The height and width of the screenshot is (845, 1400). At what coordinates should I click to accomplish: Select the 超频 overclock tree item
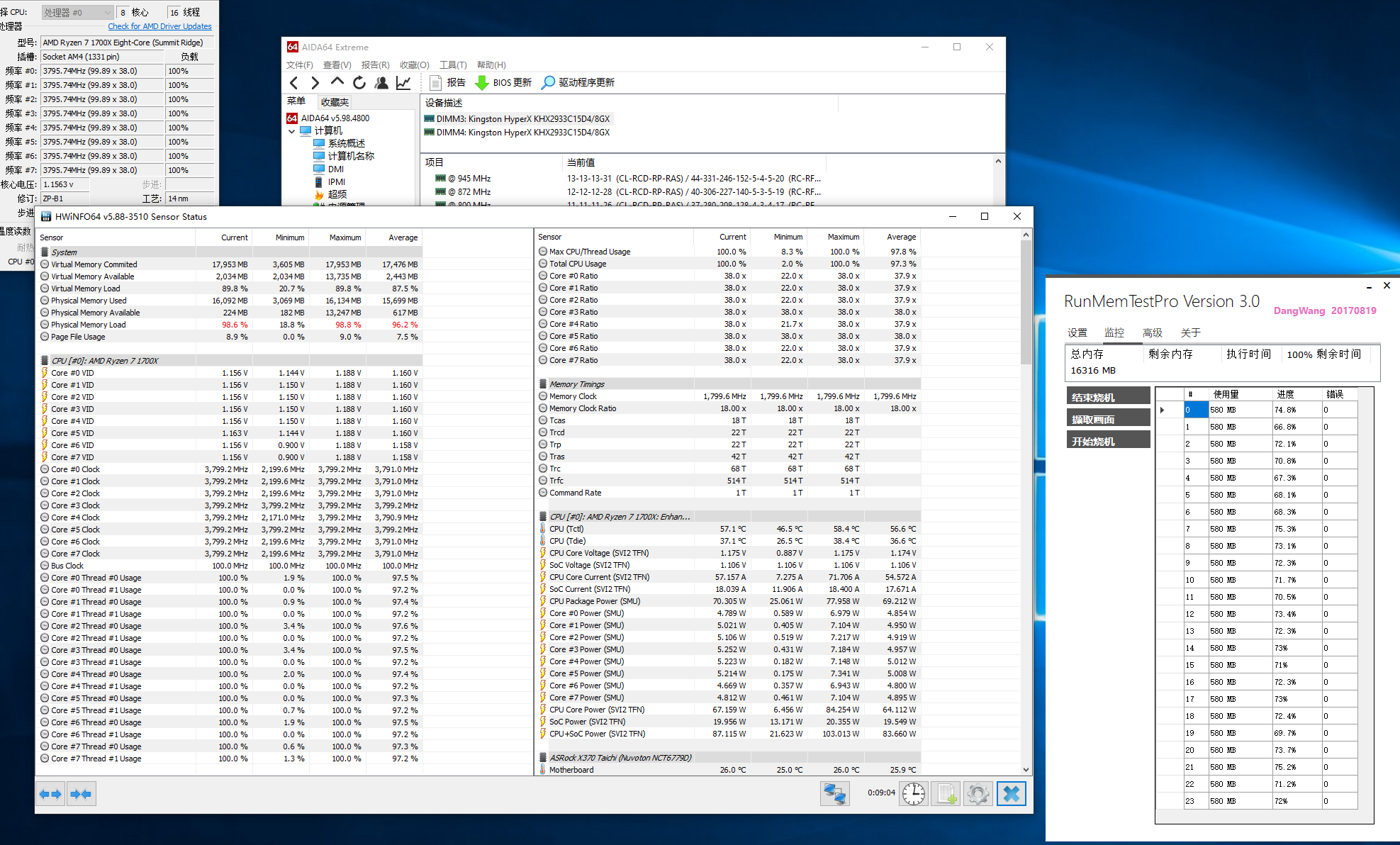[x=337, y=195]
